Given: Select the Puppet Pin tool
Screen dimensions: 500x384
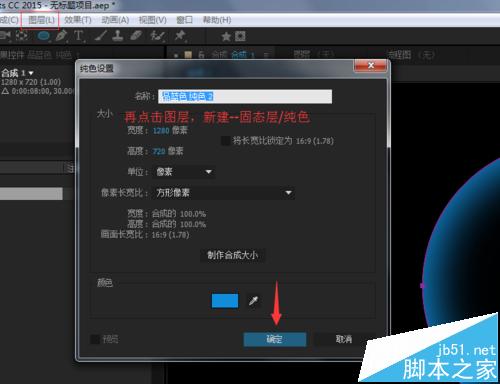Looking at the screenshot, I should [180, 35].
